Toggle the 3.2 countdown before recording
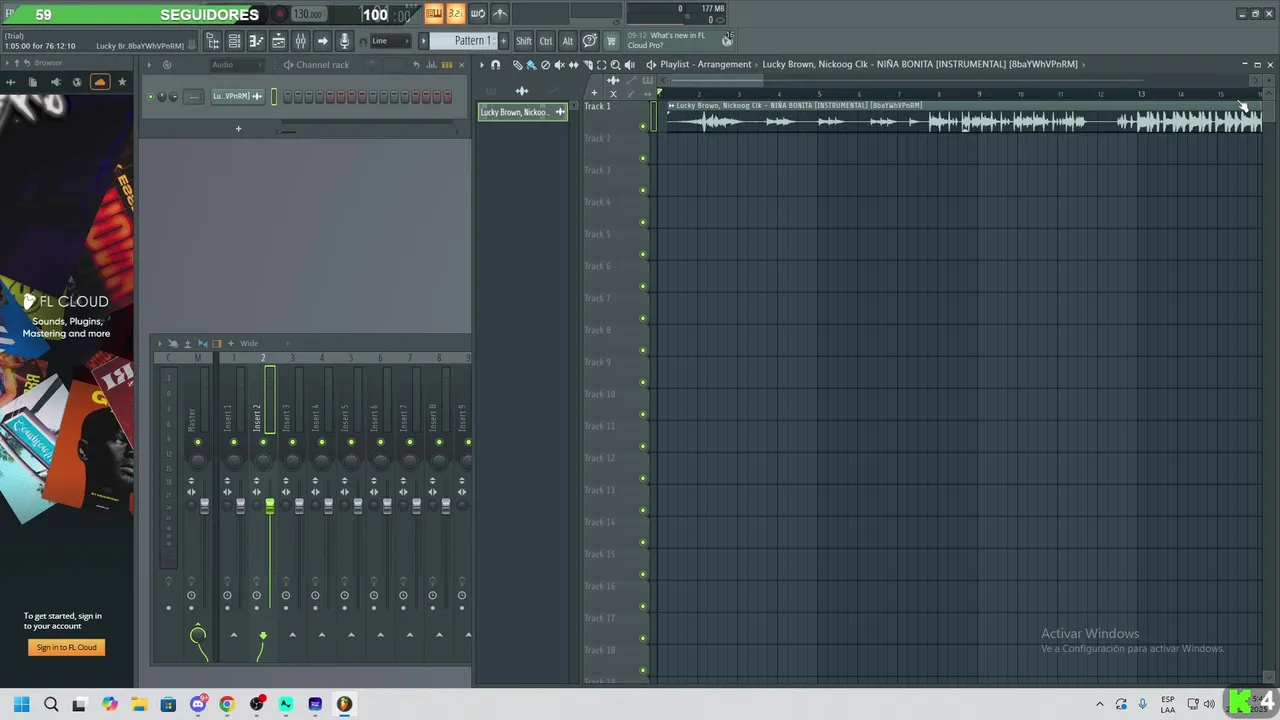 coord(456,14)
